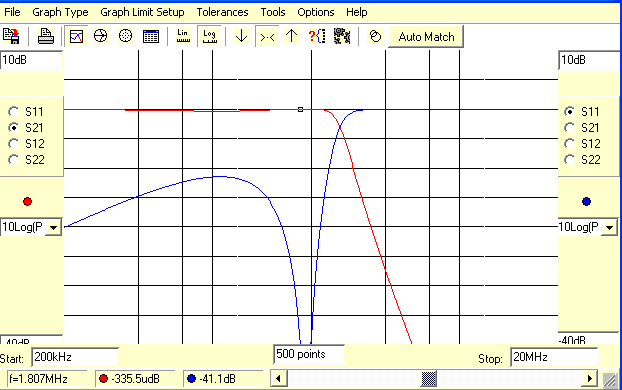Viewport: 622px width, 390px height.
Task: Open the Graph Type menu
Action: tap(60, 12)
